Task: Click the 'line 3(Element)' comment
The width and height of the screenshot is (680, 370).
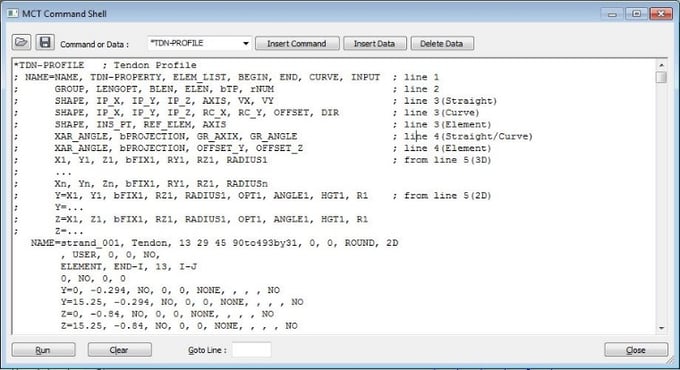Action: click(448, 124)
